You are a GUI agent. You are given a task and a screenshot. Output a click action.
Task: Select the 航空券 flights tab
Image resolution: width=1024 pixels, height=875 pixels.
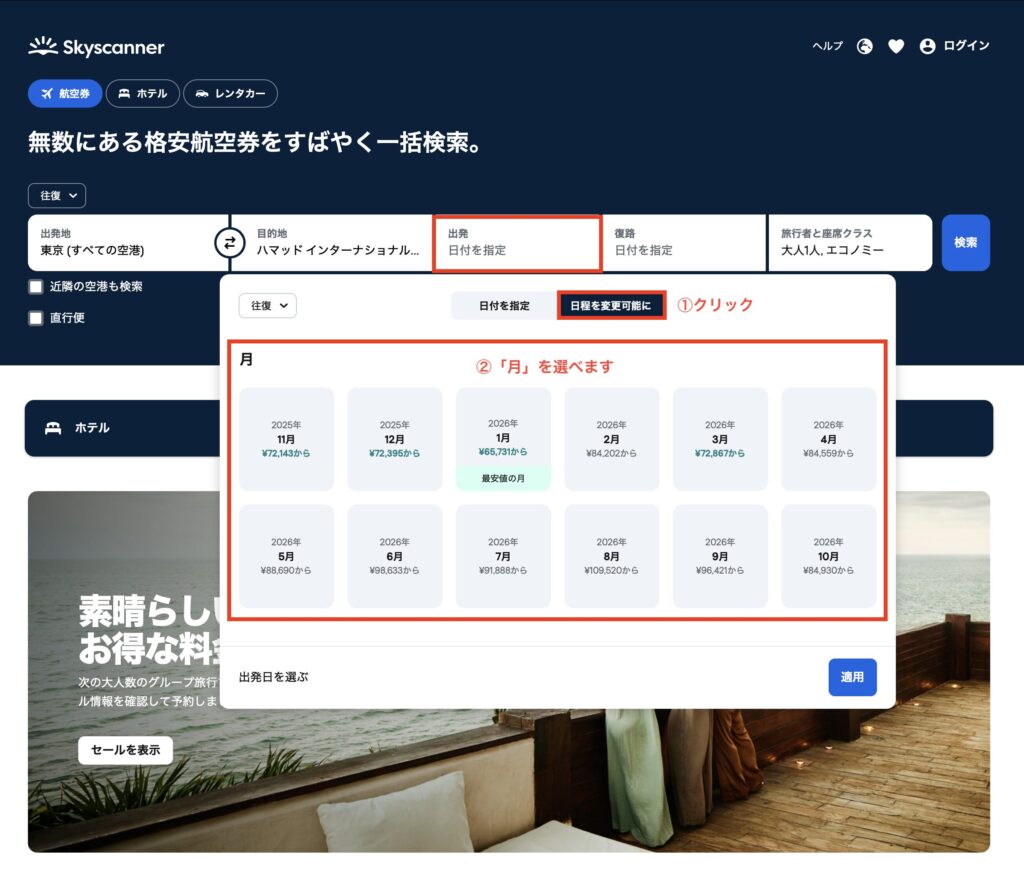65,93
